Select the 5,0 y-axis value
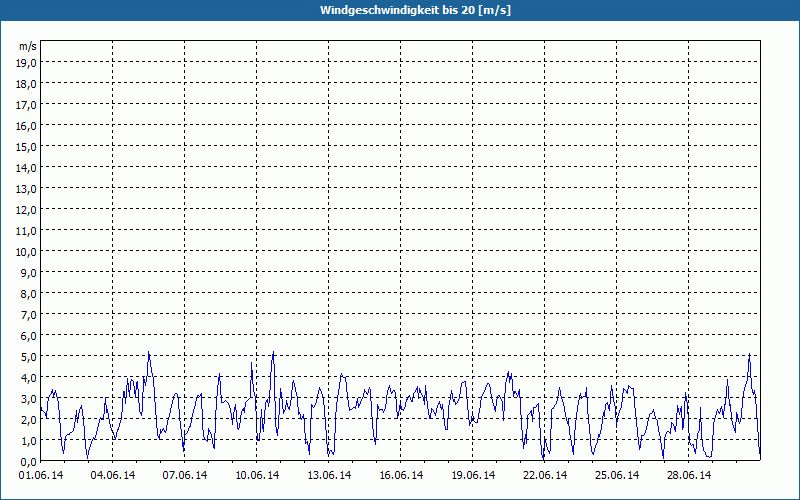800x500 pixels. 29,357
